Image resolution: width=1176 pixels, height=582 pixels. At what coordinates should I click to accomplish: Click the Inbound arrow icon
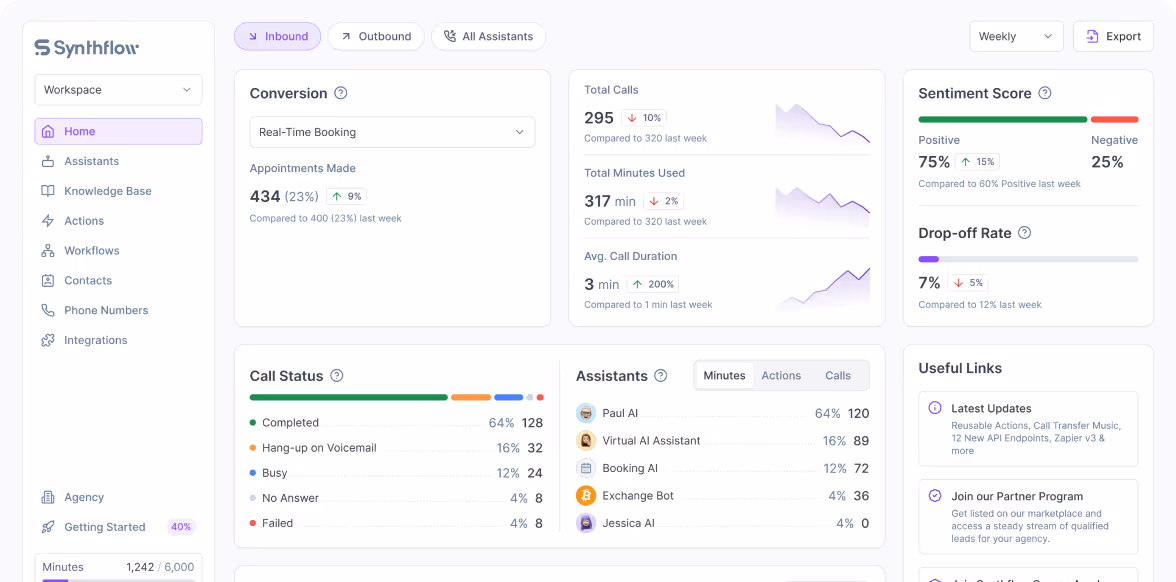point(253,36)
